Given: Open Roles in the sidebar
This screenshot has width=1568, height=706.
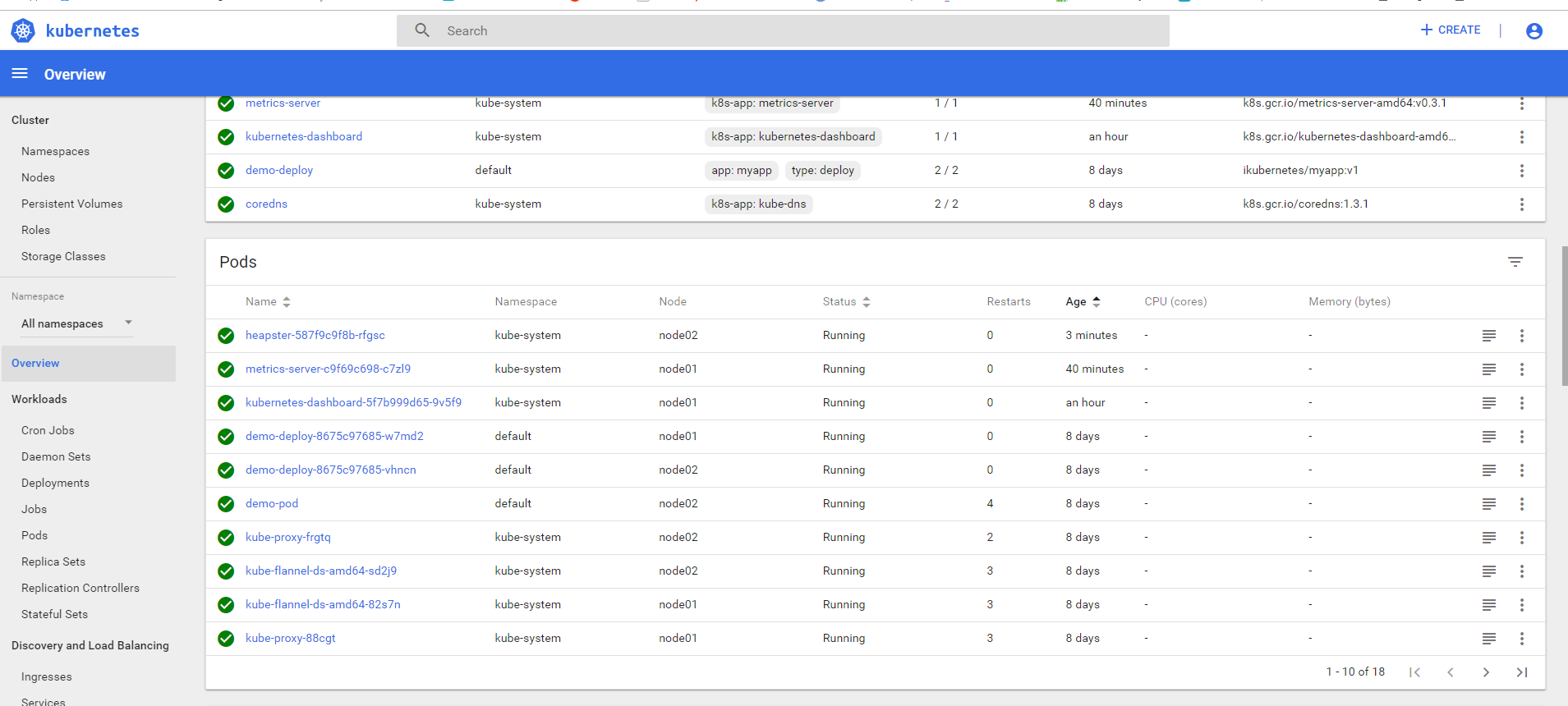Looking at the screenshot, I should (35, 231).
